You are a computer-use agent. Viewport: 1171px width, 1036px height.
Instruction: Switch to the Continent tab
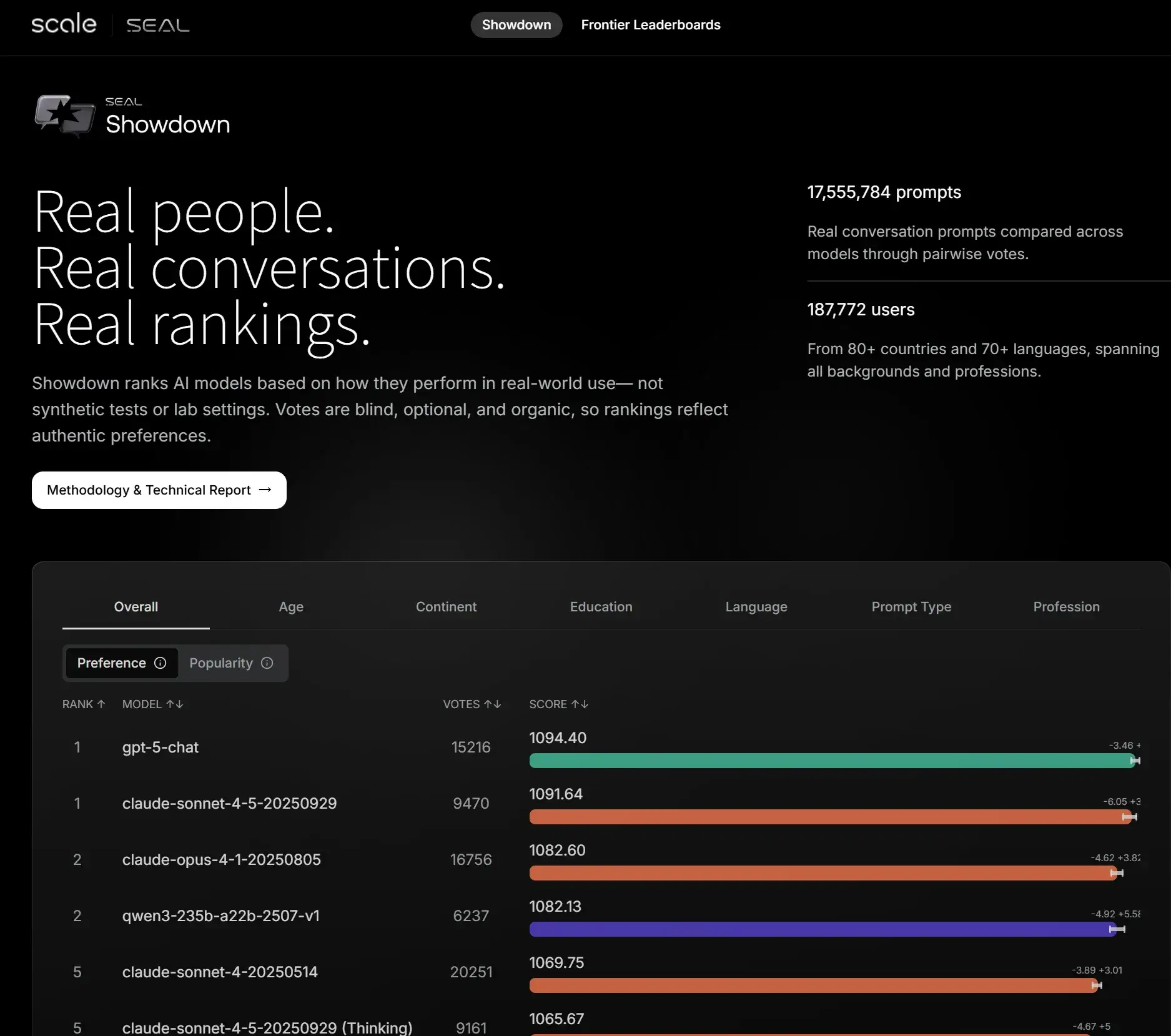tap(446, 607)
